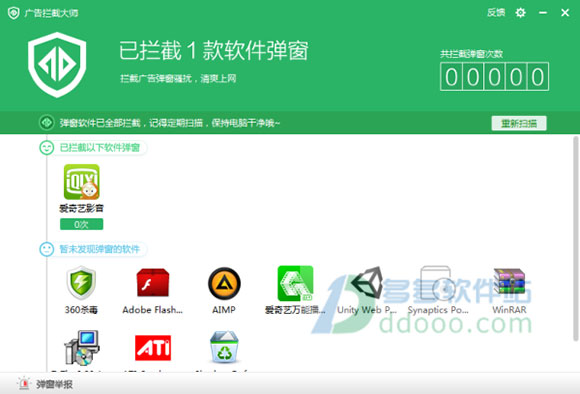Click the face icon by 暂未发现弹窗的软件
This screenshot has width=580, height=394.
[47, 249]
